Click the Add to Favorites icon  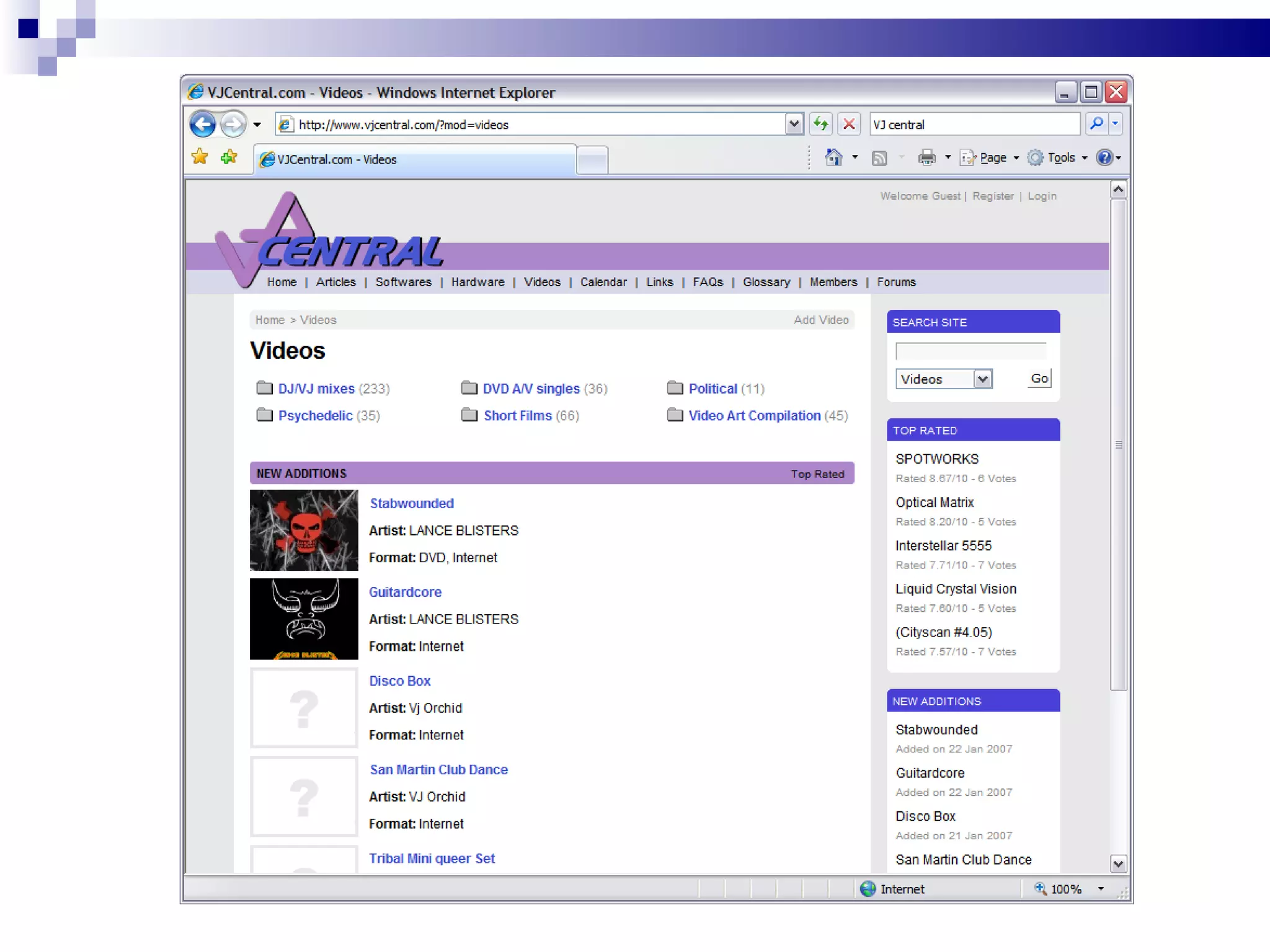229,157
